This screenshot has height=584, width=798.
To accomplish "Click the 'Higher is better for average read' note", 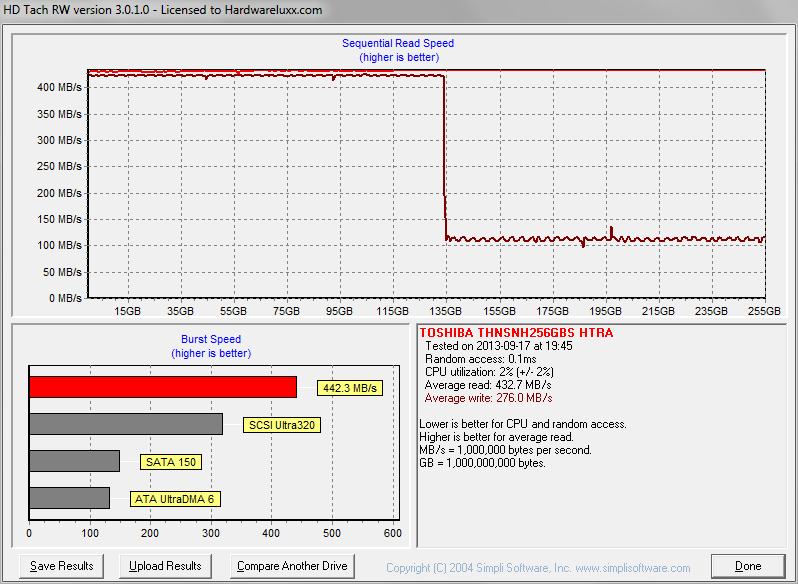I will click(x=497, y=437).
